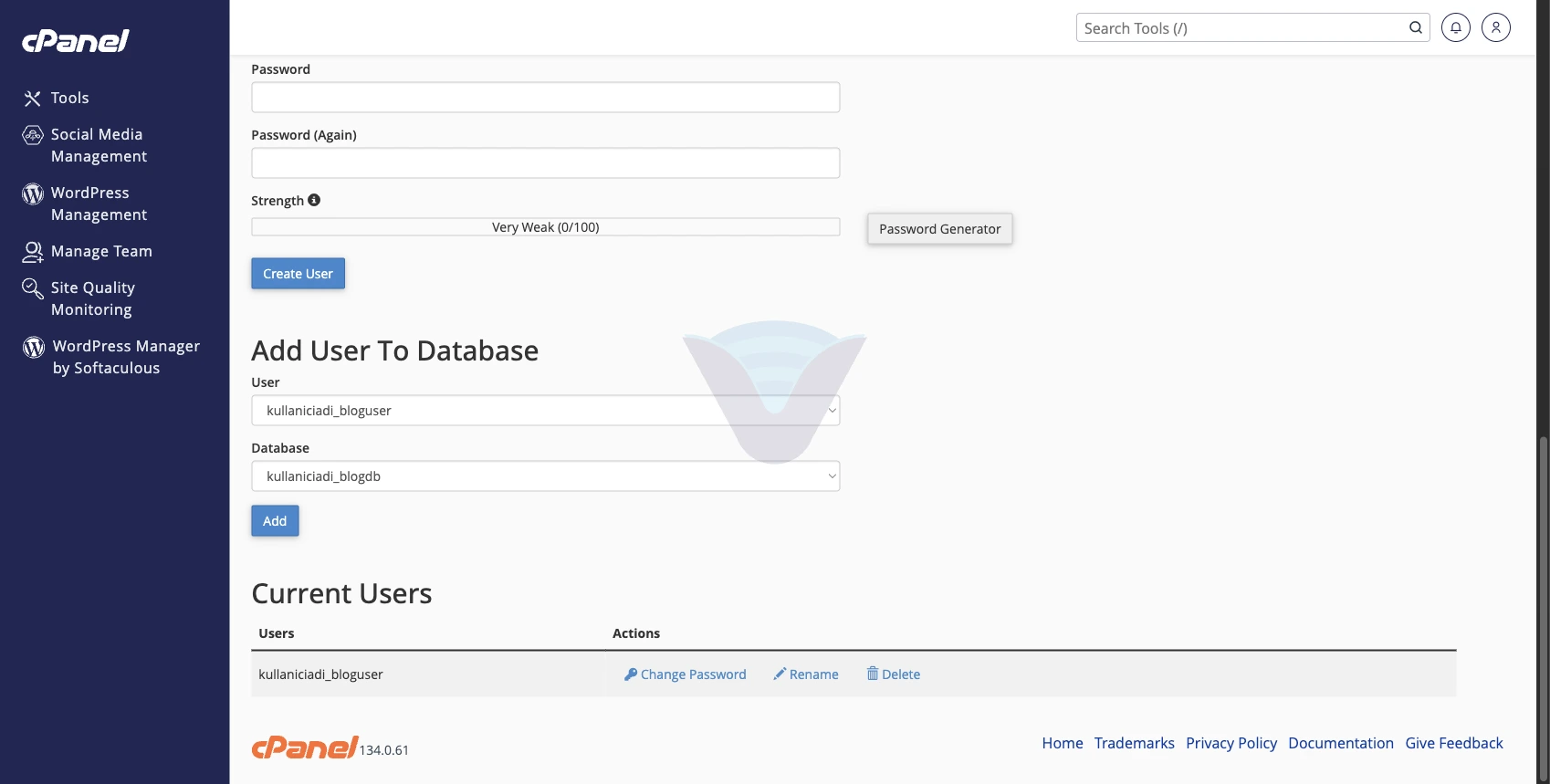Click the Social Media Management icon
The image size is (1550, 784).
click(x=33, y=136)
